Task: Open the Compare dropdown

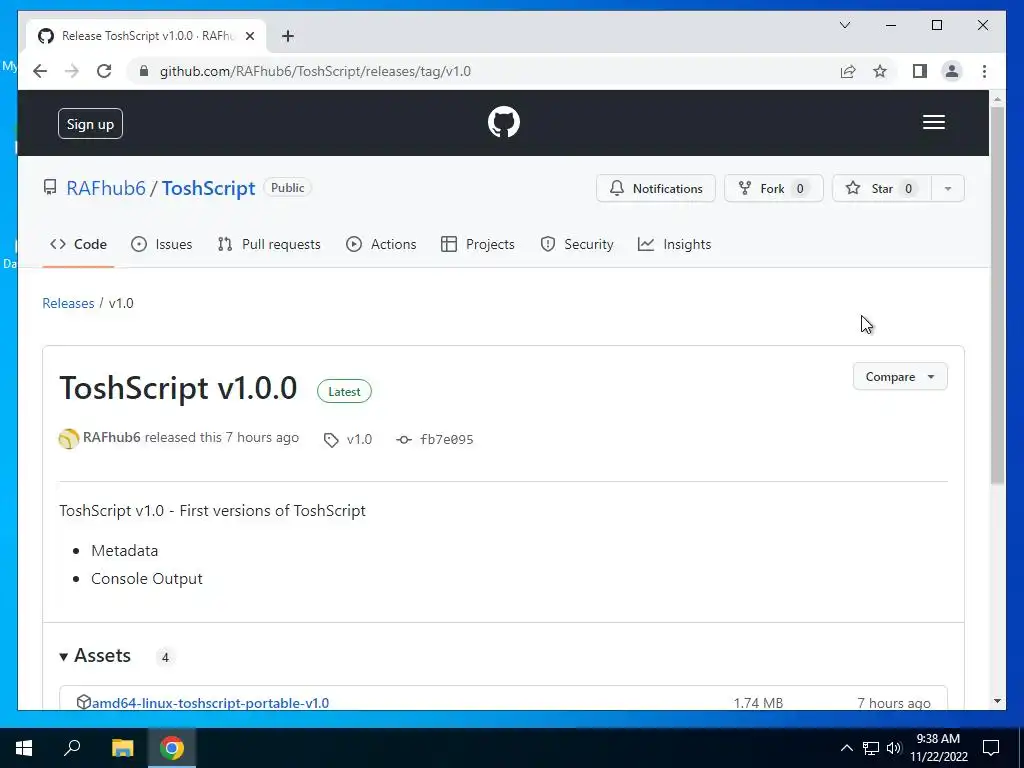Action: [x=900, y=377]
